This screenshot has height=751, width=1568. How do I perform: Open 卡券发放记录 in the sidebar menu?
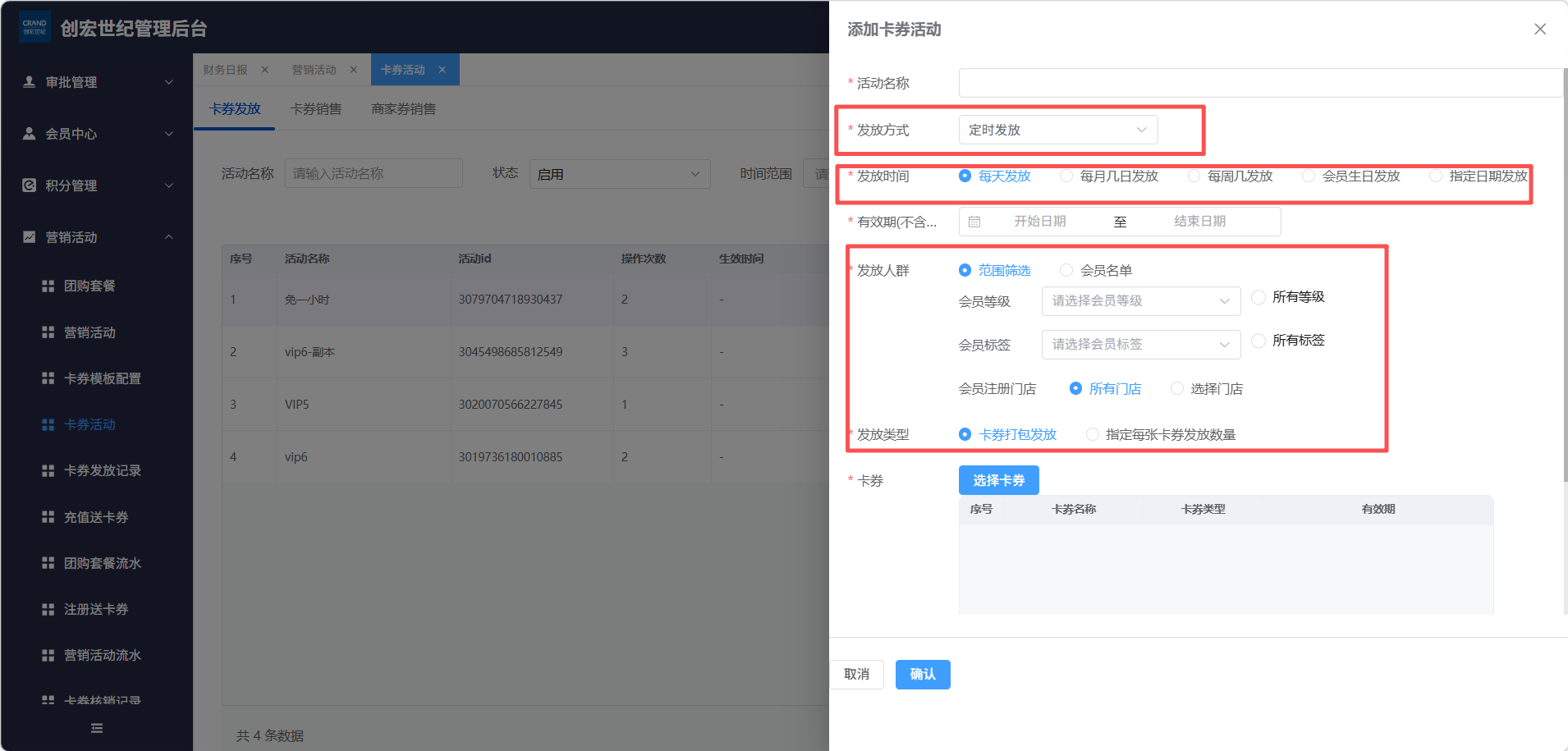103,470
